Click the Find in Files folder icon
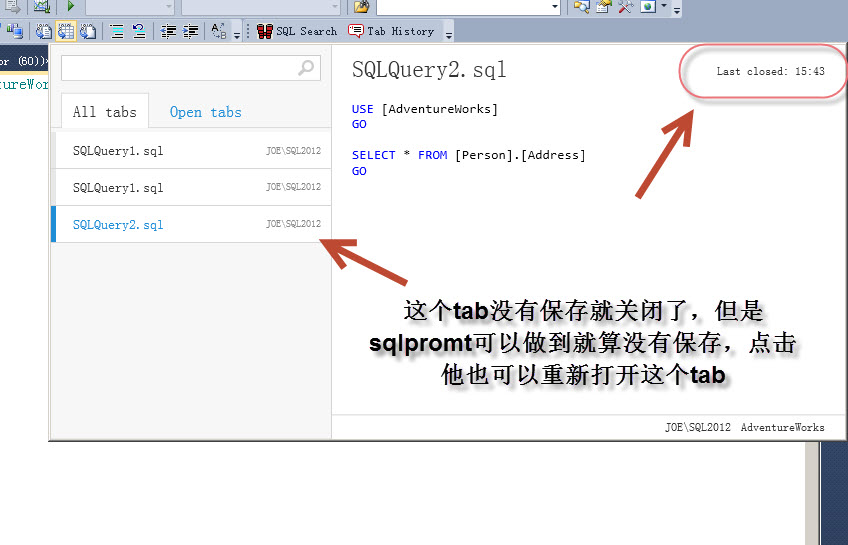The image size is (848, 545). point(361,6)
